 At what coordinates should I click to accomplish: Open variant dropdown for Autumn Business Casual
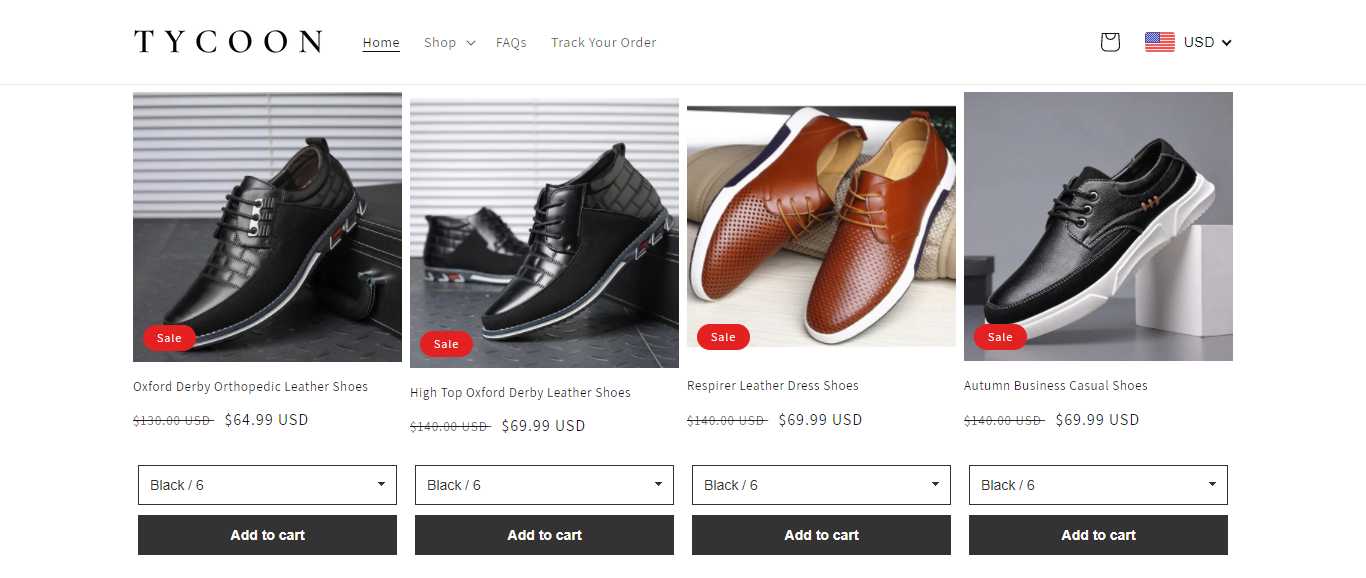point(1098,485)
